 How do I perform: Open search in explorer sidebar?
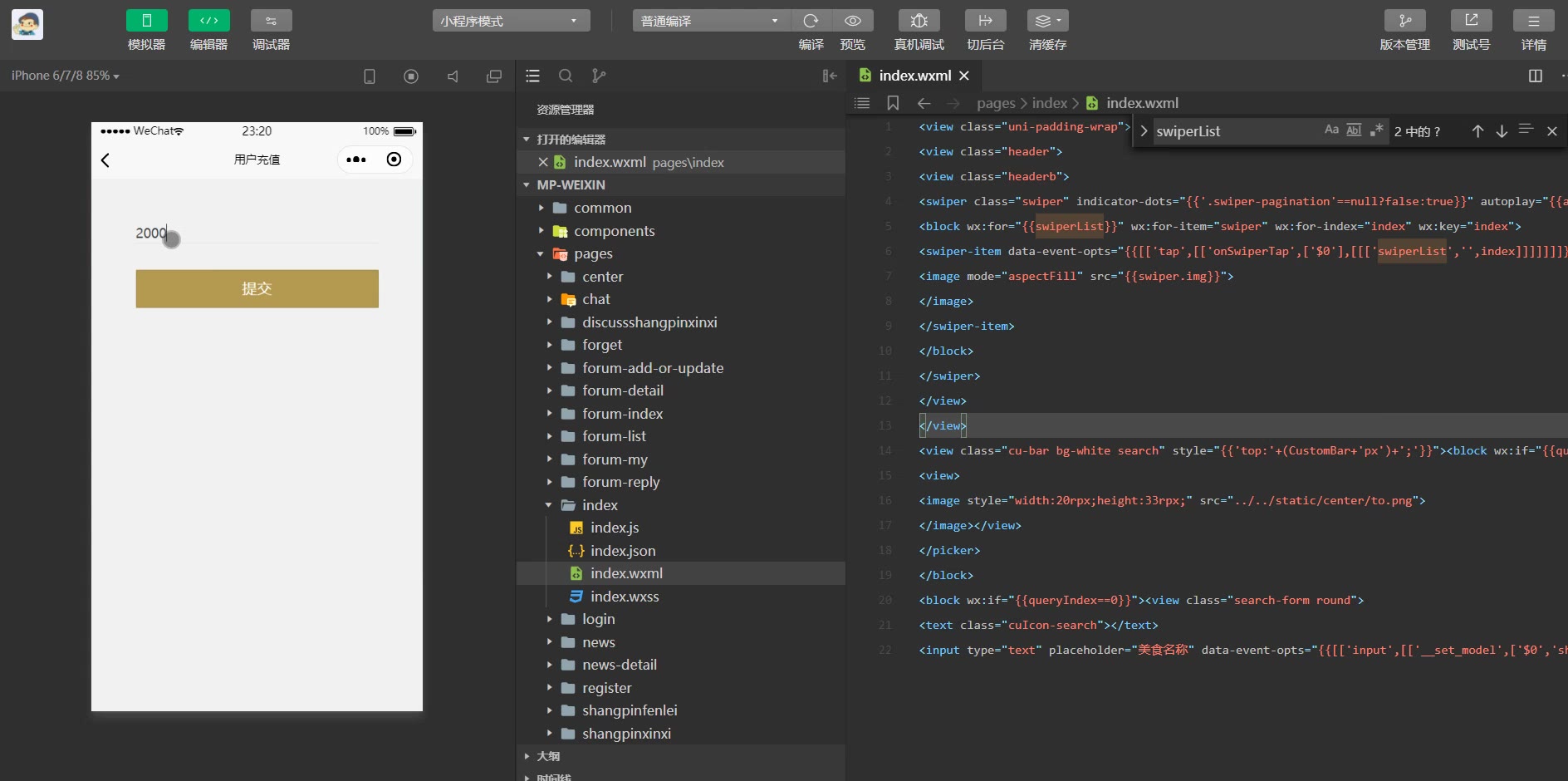pos(566,76)
